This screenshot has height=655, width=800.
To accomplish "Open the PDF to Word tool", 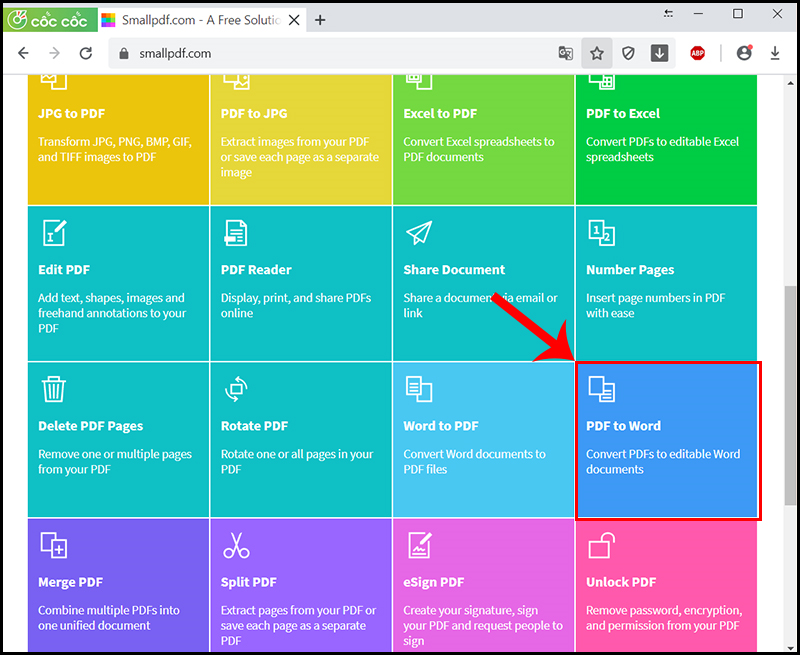I will tap(667, 440).
